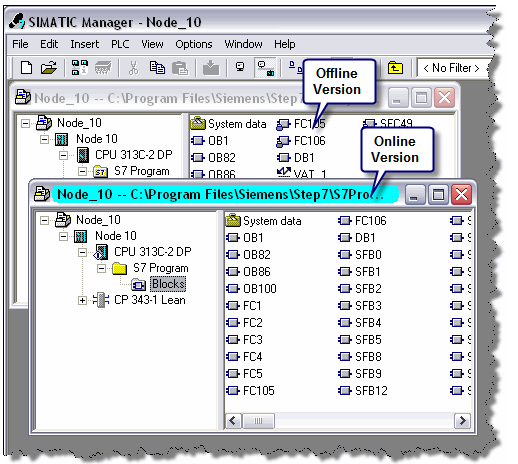Open the Insert menu
The width and height of the screenshot is (518, 464).
coord(85,44)
